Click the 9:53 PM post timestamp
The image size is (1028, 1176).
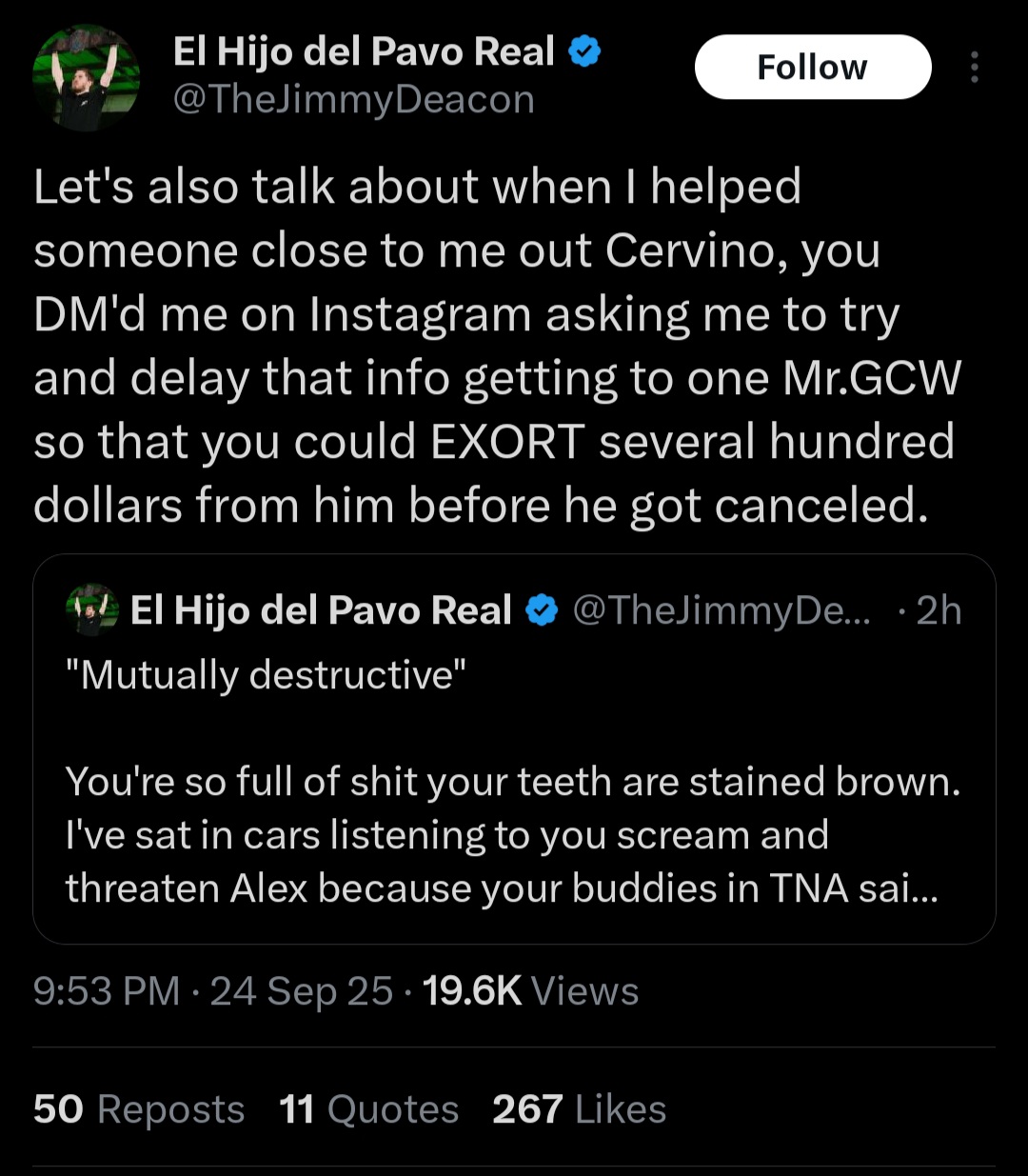click(x=106, y=991)
